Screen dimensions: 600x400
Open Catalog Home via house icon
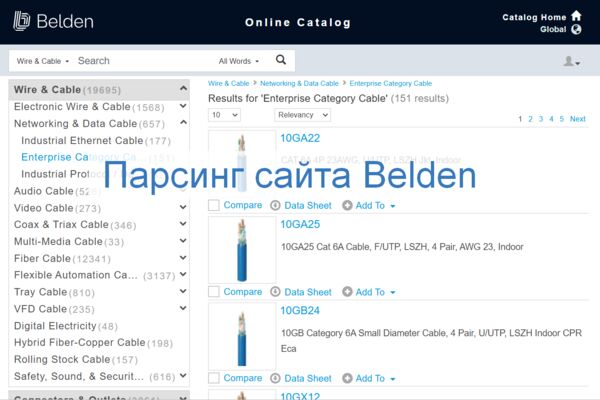(576, 16)
